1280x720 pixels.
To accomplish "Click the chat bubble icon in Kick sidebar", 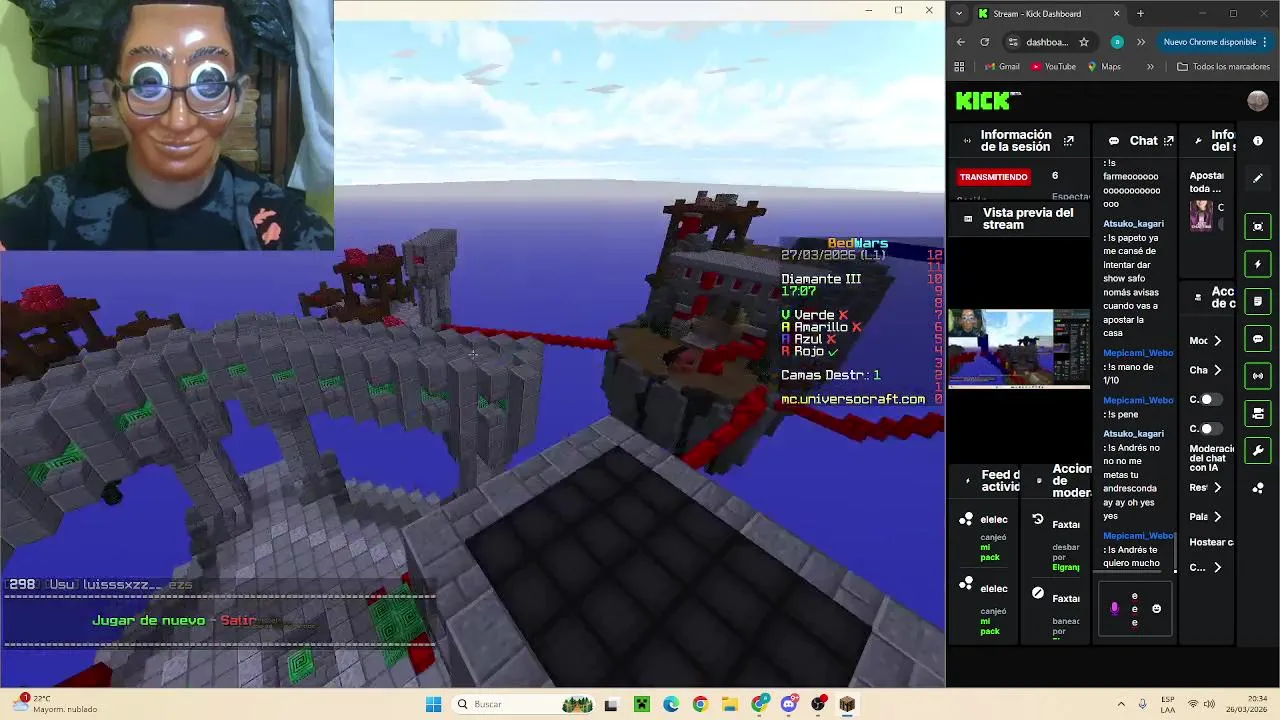I will [x=1258, y=339].
